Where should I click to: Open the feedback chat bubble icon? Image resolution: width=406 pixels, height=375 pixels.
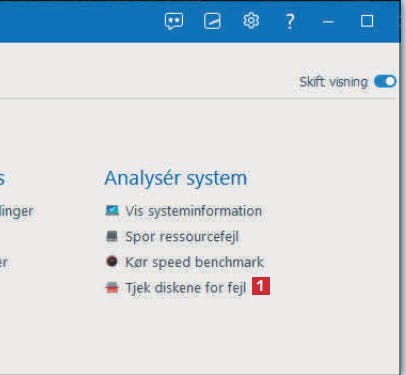click(174, 21)
